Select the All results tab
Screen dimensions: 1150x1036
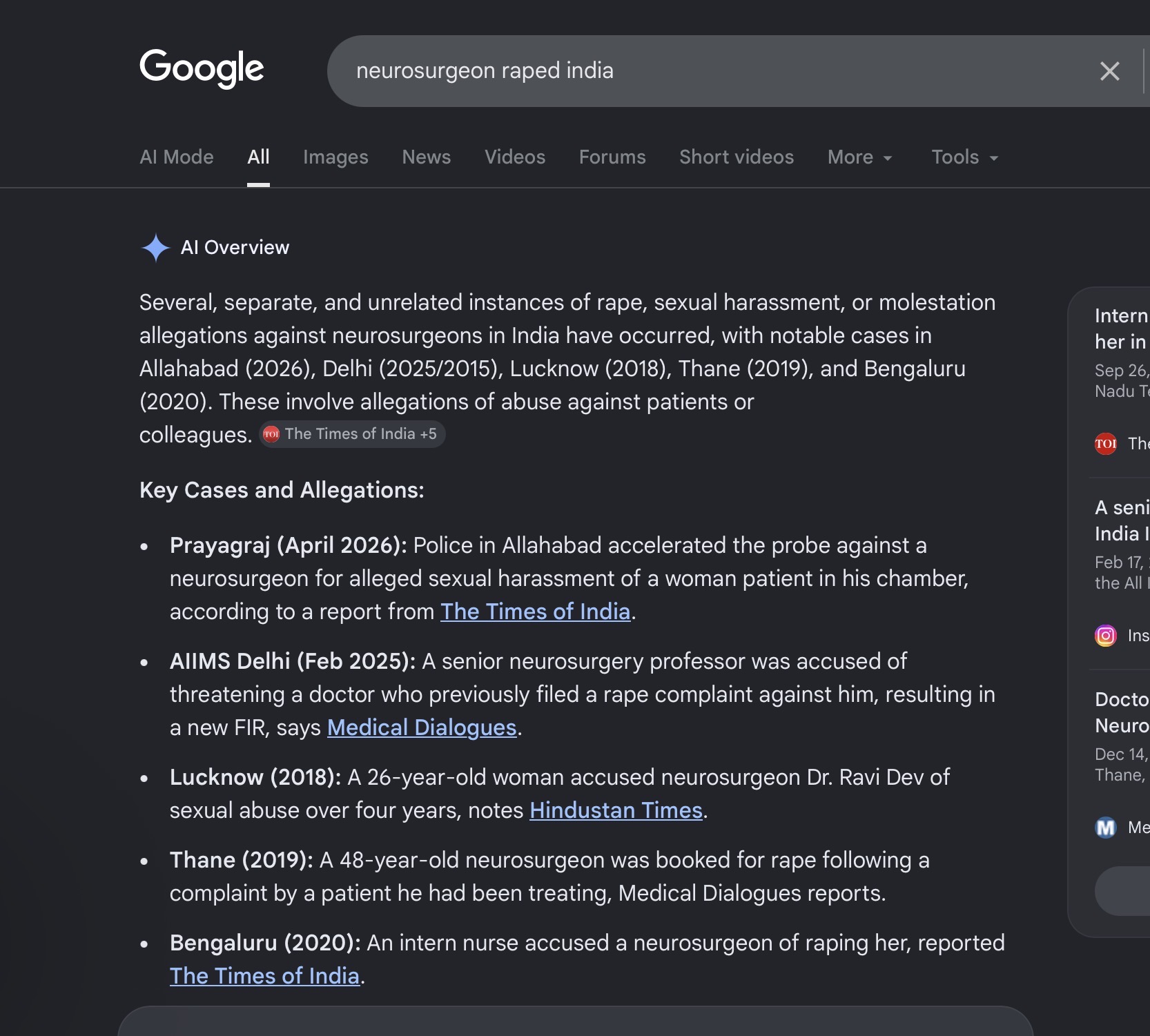[x=258, y=157]
